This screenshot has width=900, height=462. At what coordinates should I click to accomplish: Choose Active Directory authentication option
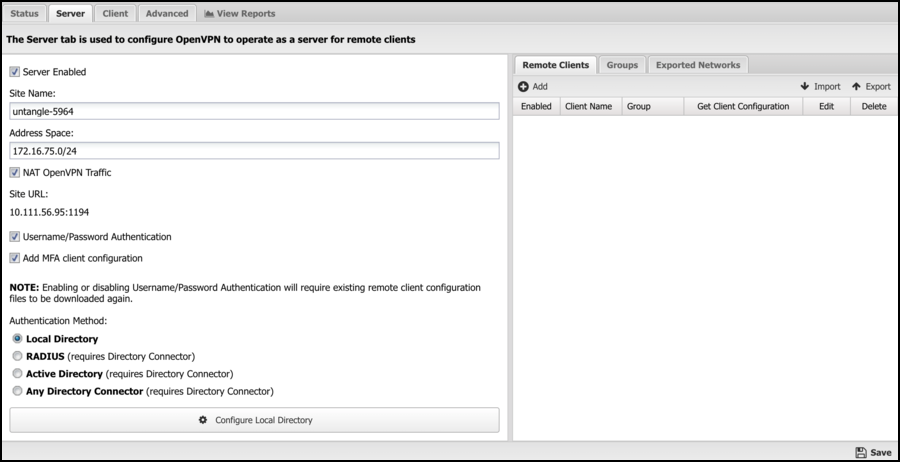click(17, 374)
